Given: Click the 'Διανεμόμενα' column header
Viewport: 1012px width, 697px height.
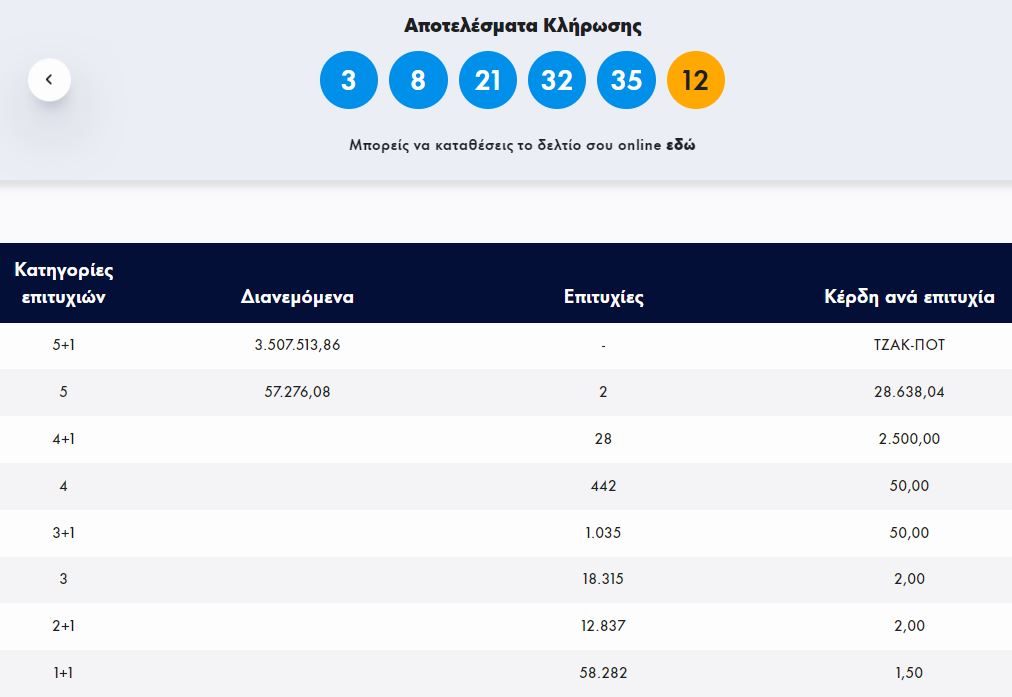Looking at the screenshot, I should pyautogui.click(x=297, y=297).
